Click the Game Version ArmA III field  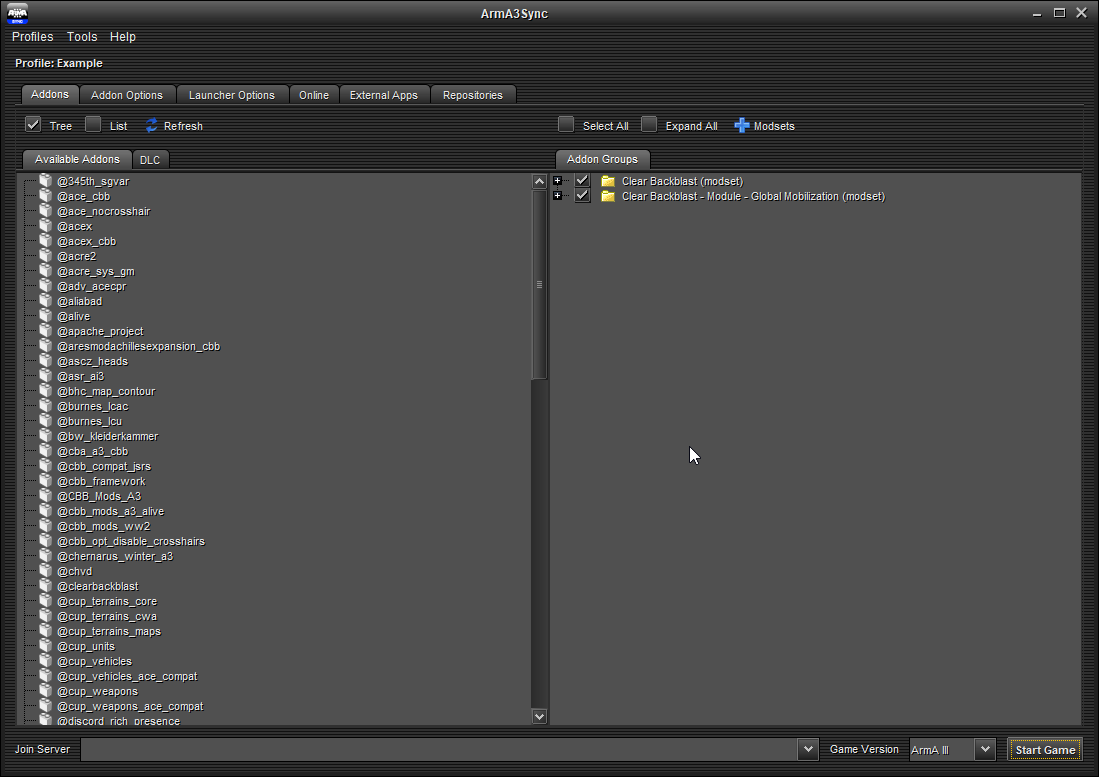[x=943, y=750]
